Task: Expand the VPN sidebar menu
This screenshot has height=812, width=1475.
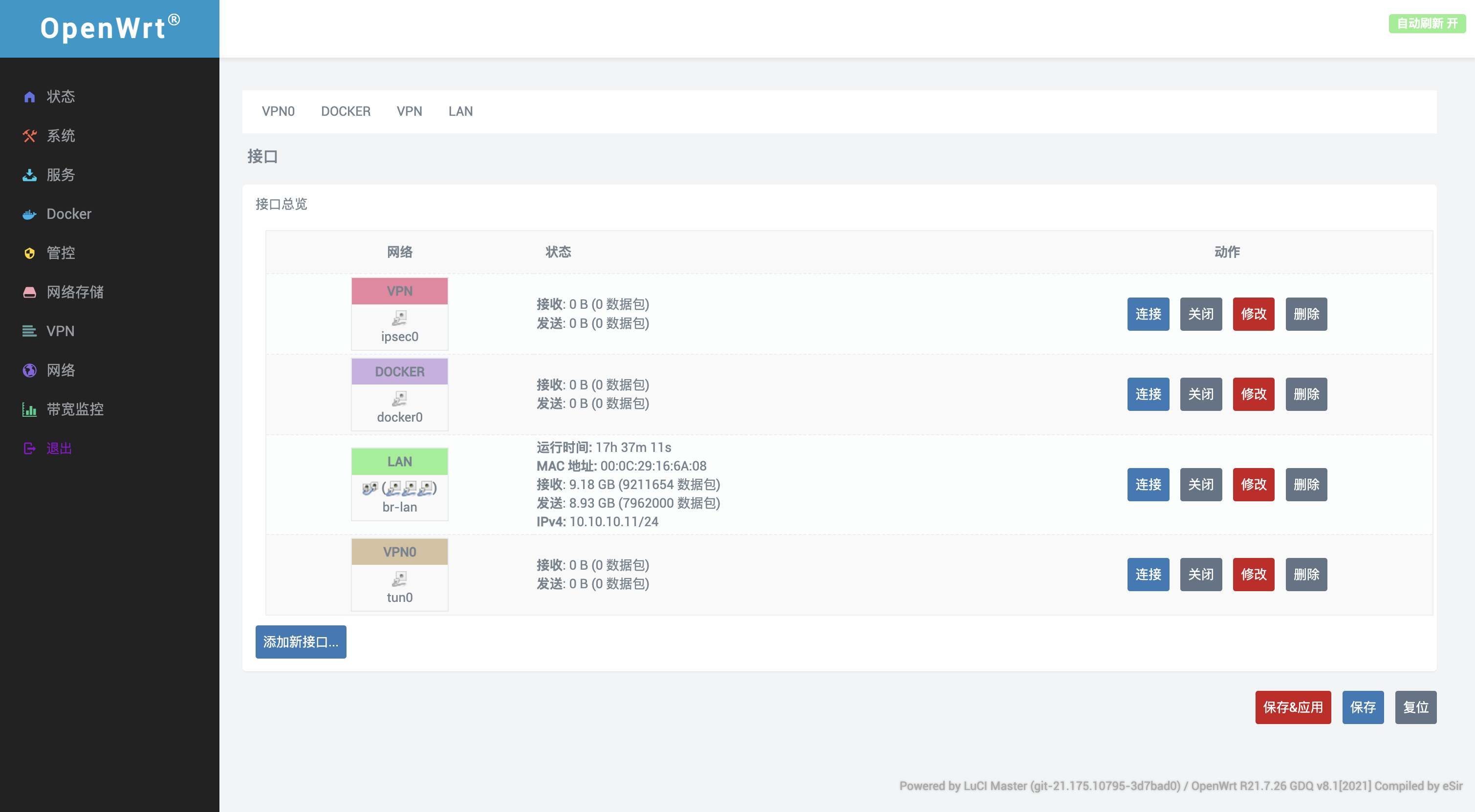Action: point(60,331)
